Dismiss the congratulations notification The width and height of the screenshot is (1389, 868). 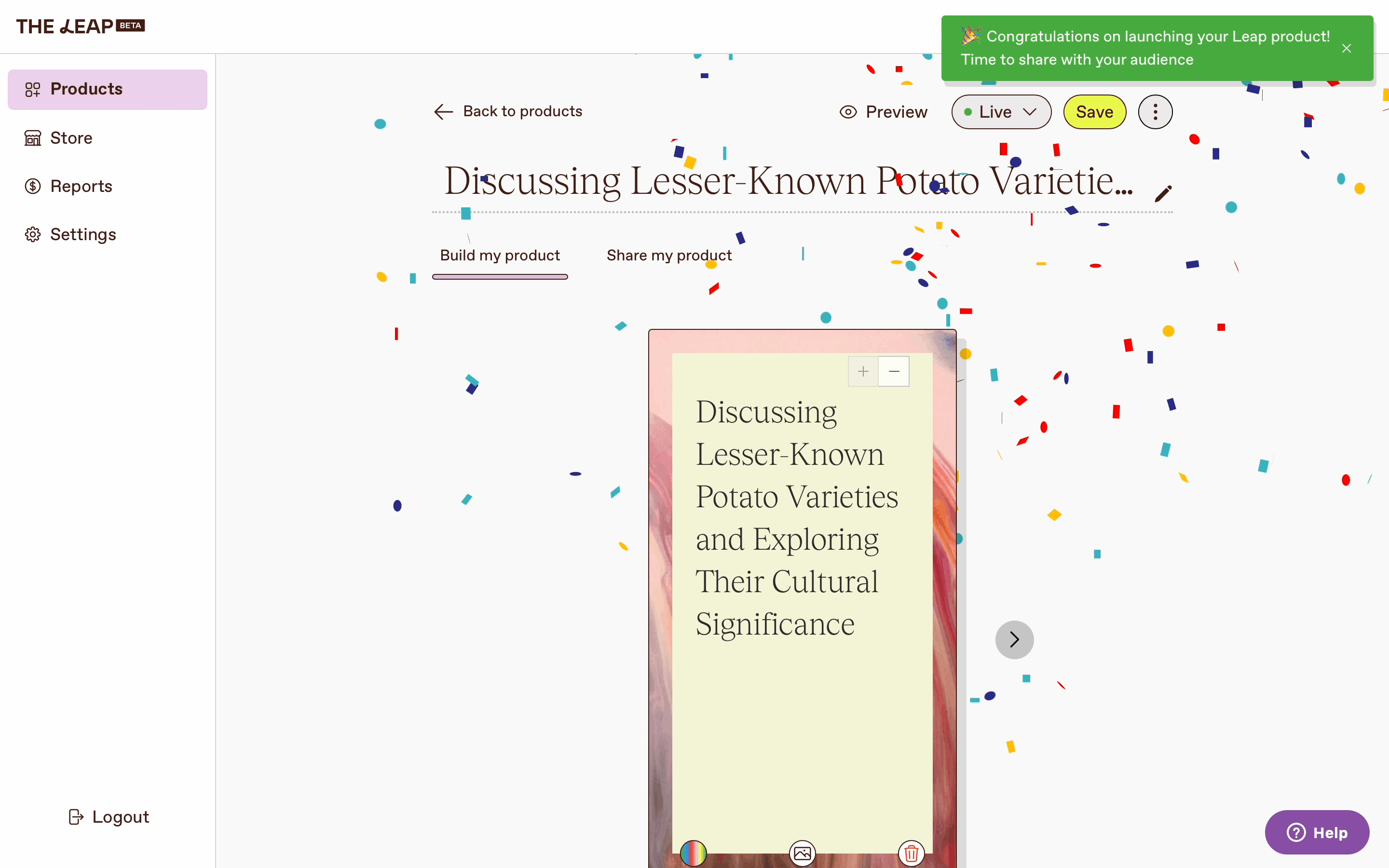click(1347, 48)
